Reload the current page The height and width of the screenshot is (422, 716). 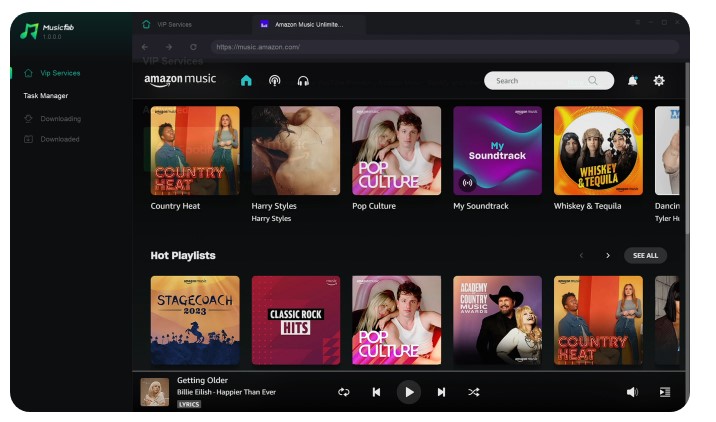click(194, 47)
